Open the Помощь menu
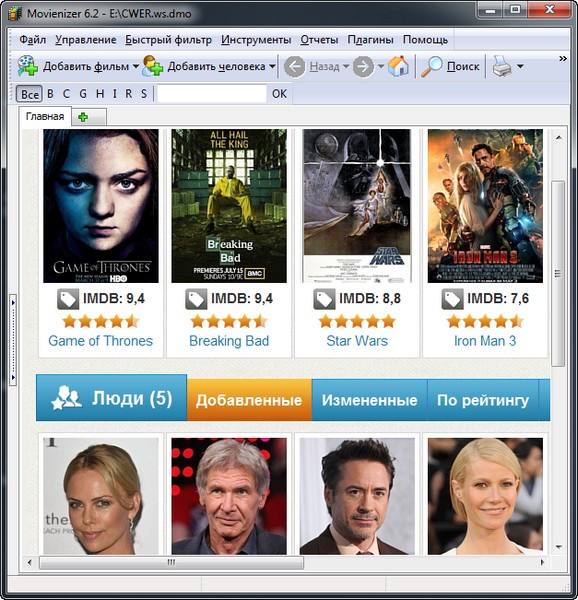578x600 pixels. pos(425,40)
